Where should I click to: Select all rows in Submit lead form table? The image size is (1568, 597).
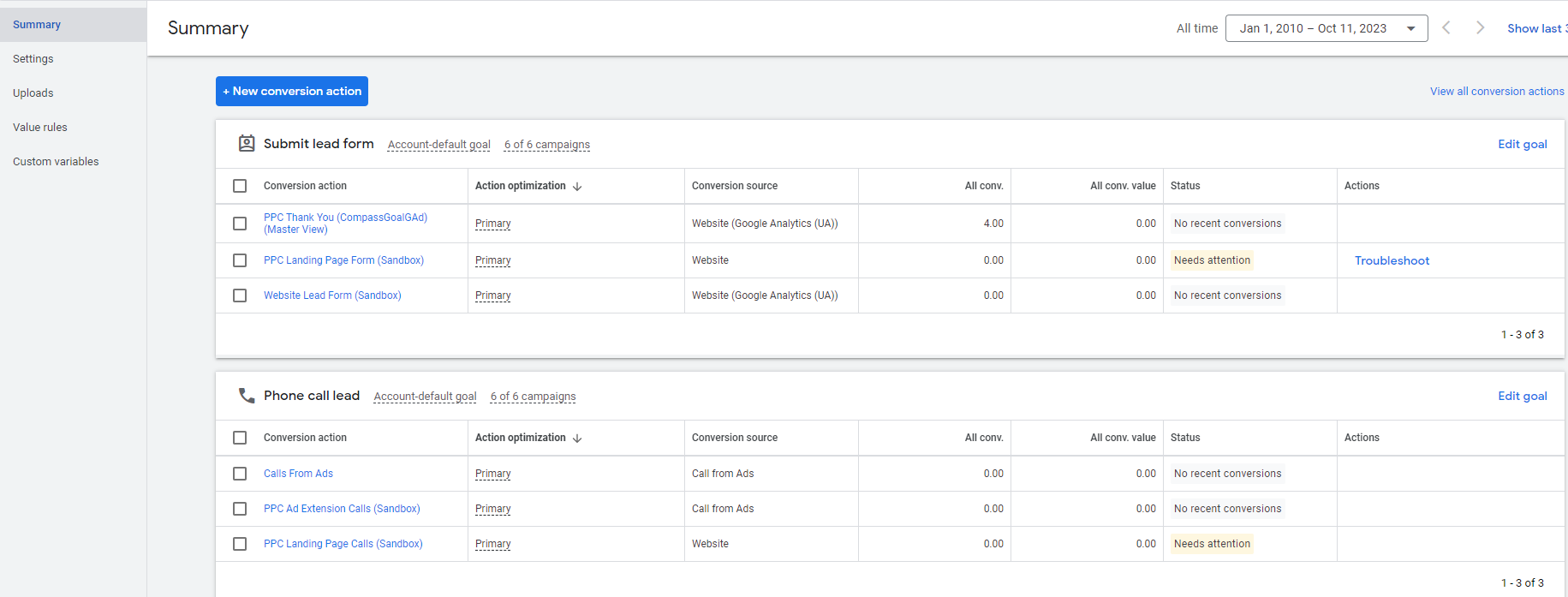tap(240, 186)
